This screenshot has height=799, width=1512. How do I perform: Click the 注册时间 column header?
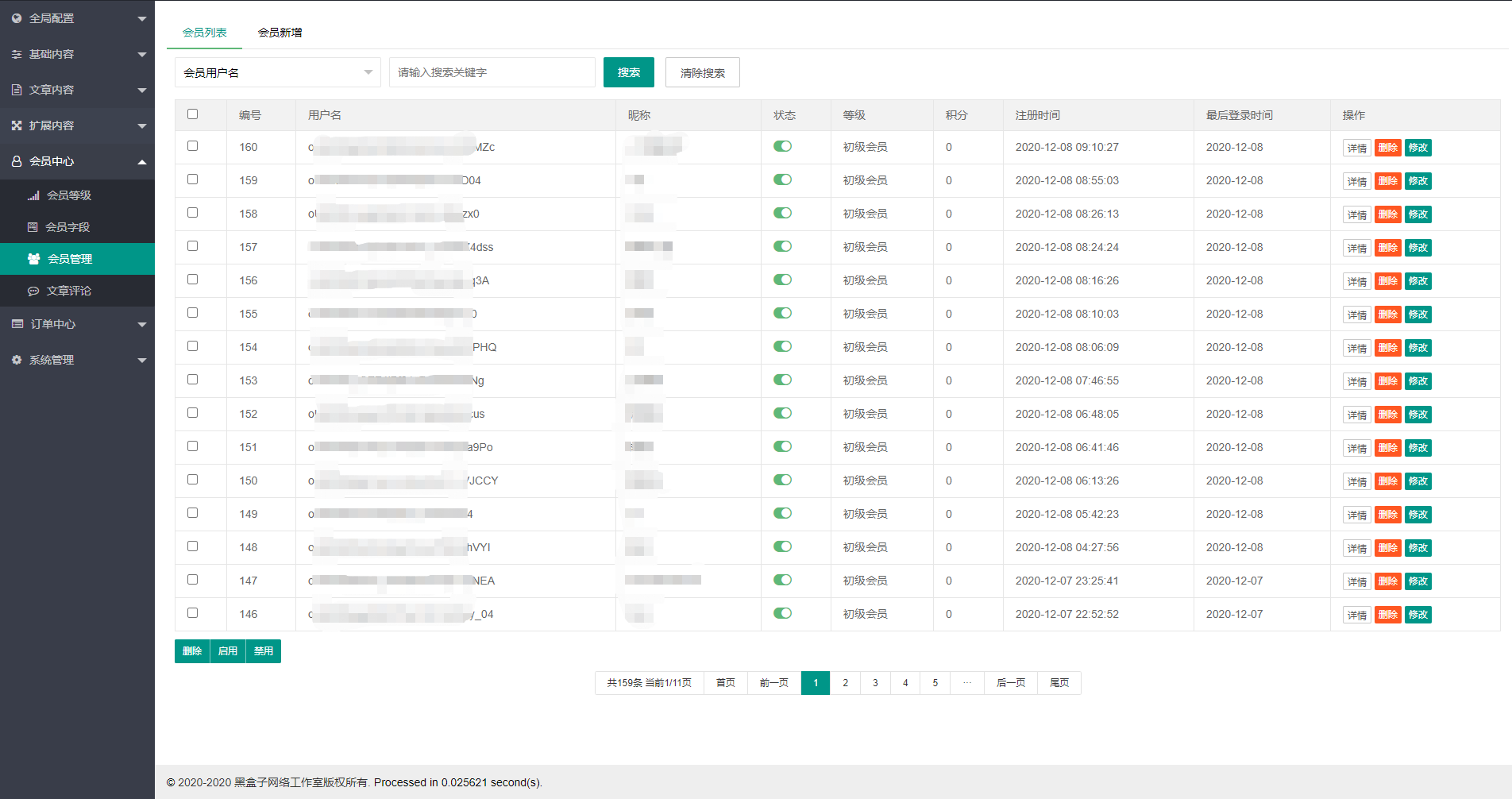click(1038, 115)
